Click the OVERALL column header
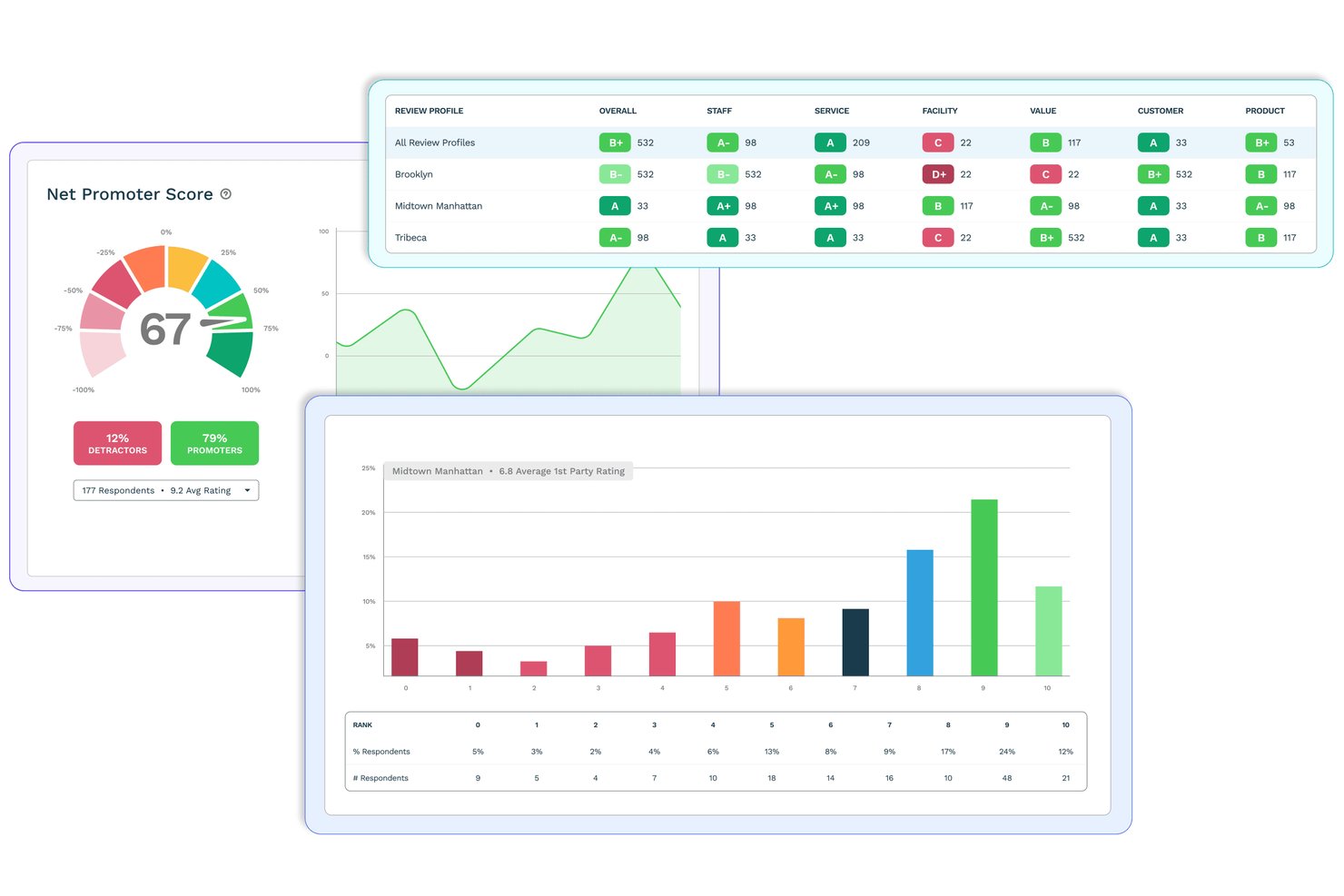1344x896 pixels. (x=618, y=111)
